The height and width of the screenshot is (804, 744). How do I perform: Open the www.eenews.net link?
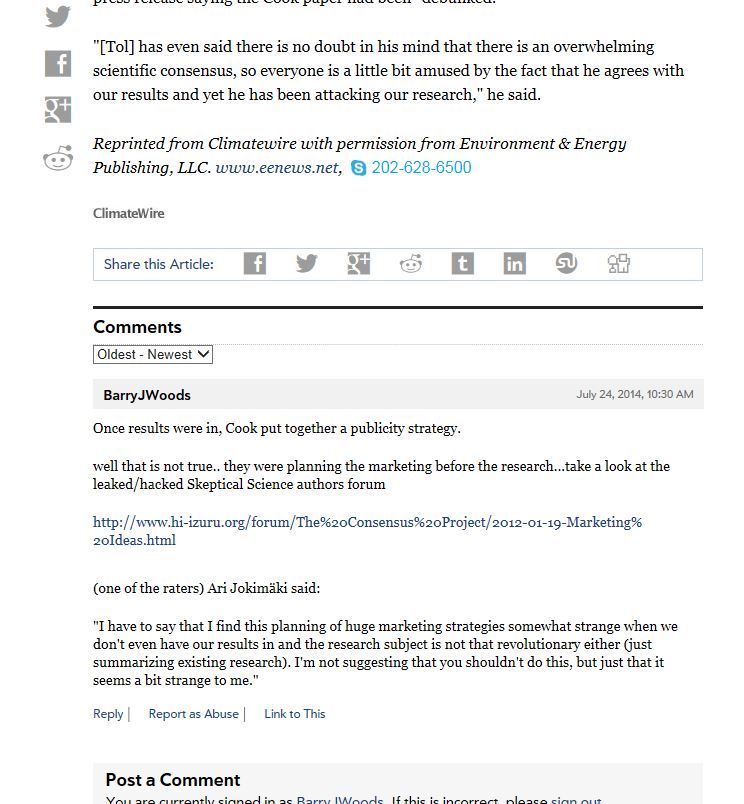point(277,168)
